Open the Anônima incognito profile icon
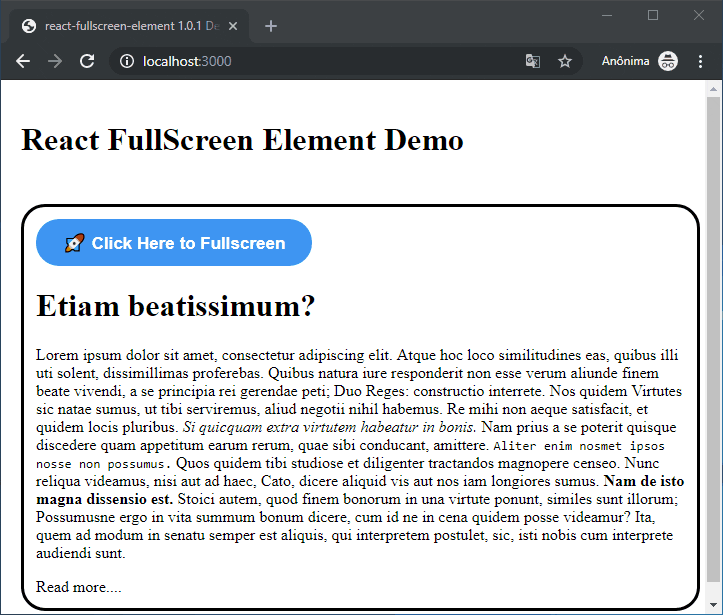The image size is (723, 615). (668, 61)
